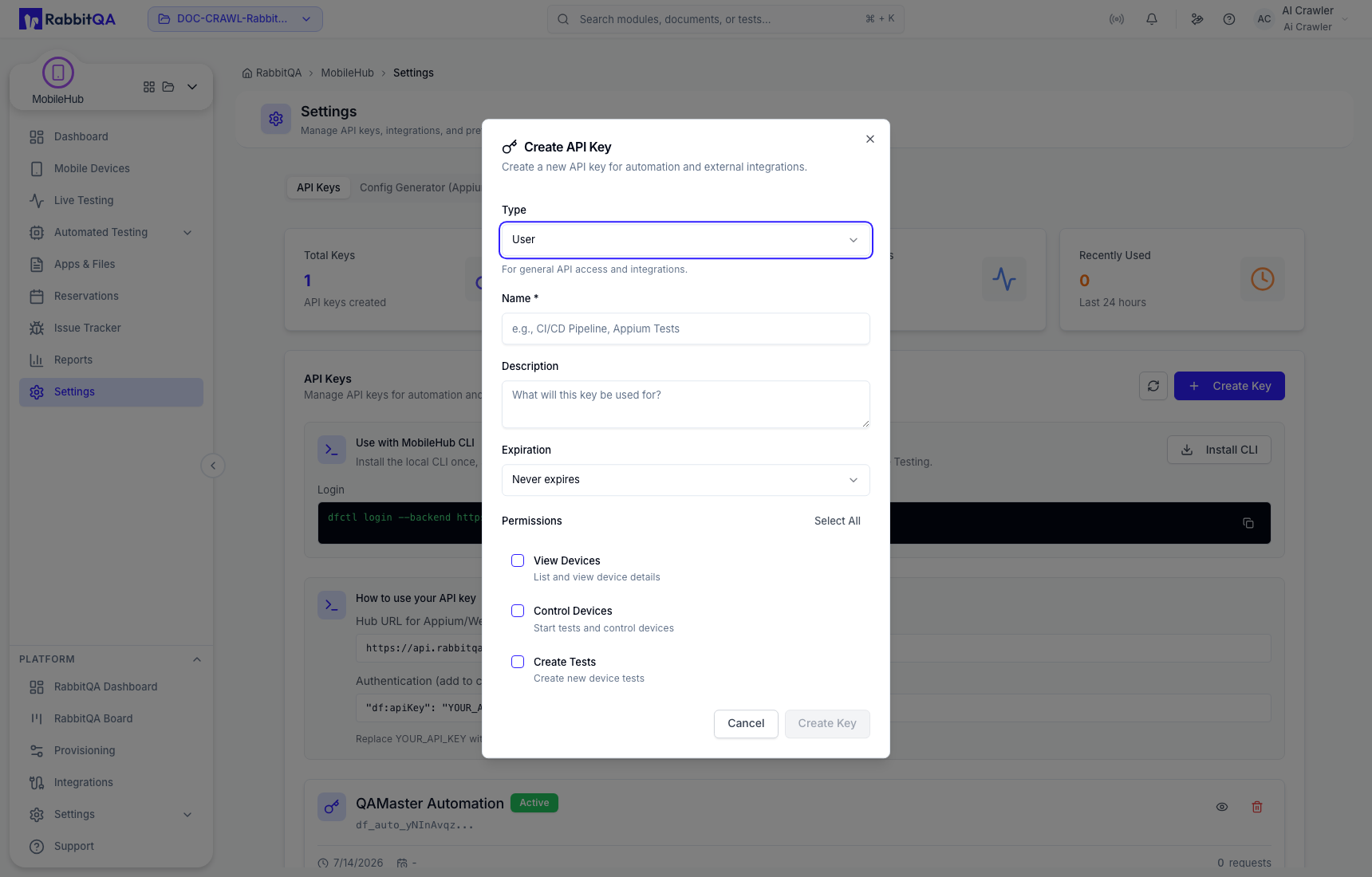Open Reservations page
1372x877 pixels.
(111, 296)
